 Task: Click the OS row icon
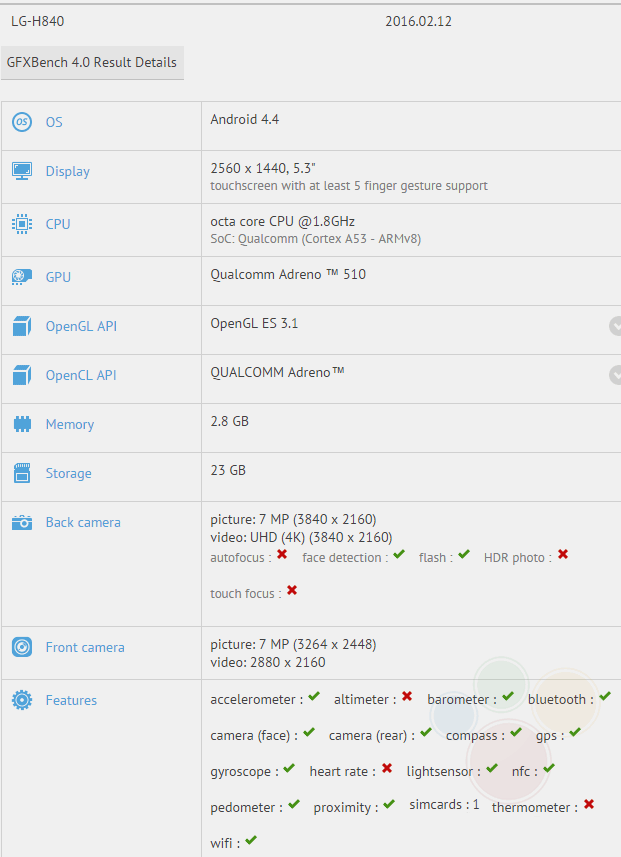(22, 122)
